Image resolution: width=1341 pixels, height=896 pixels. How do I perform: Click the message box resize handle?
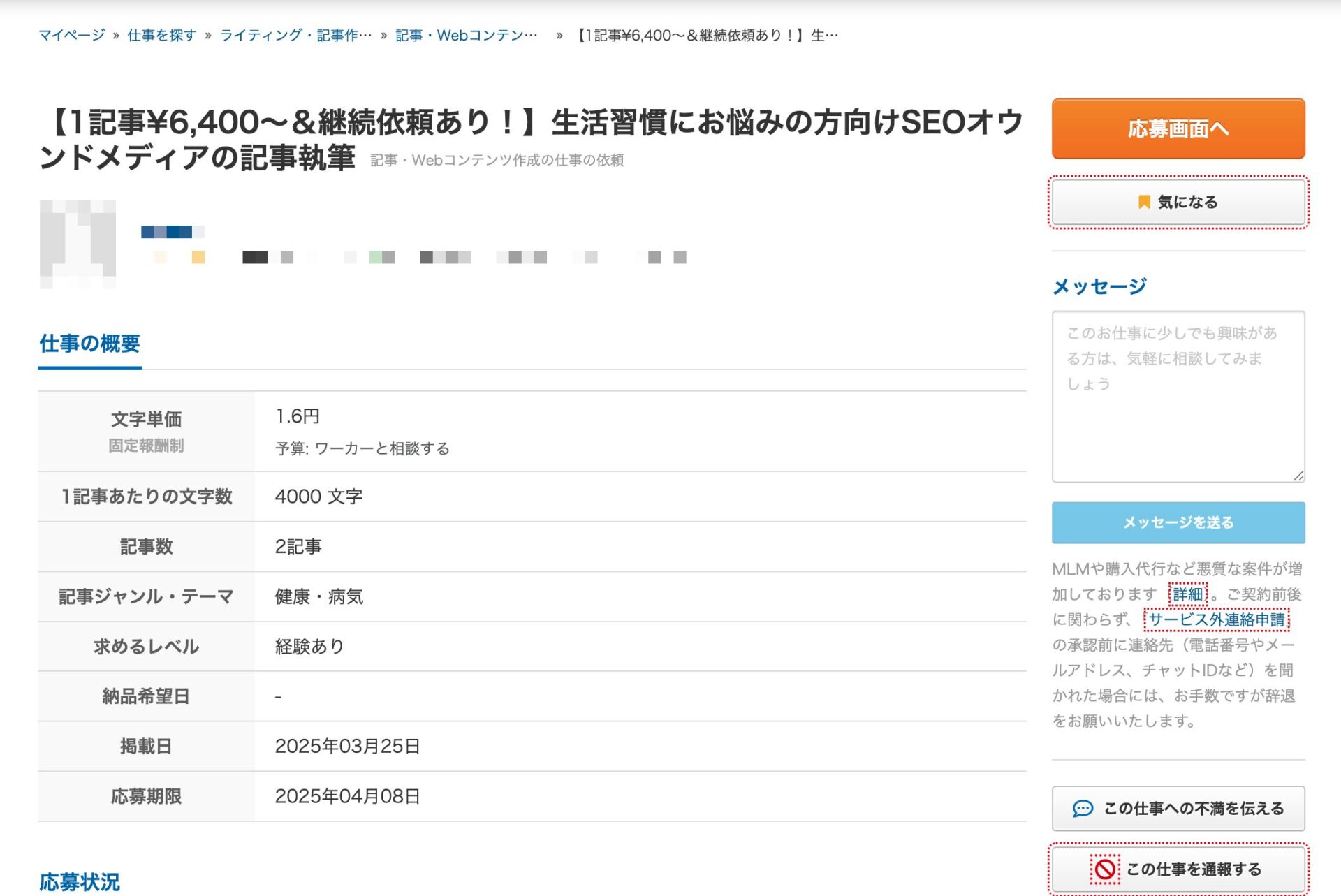[1298, 476]
